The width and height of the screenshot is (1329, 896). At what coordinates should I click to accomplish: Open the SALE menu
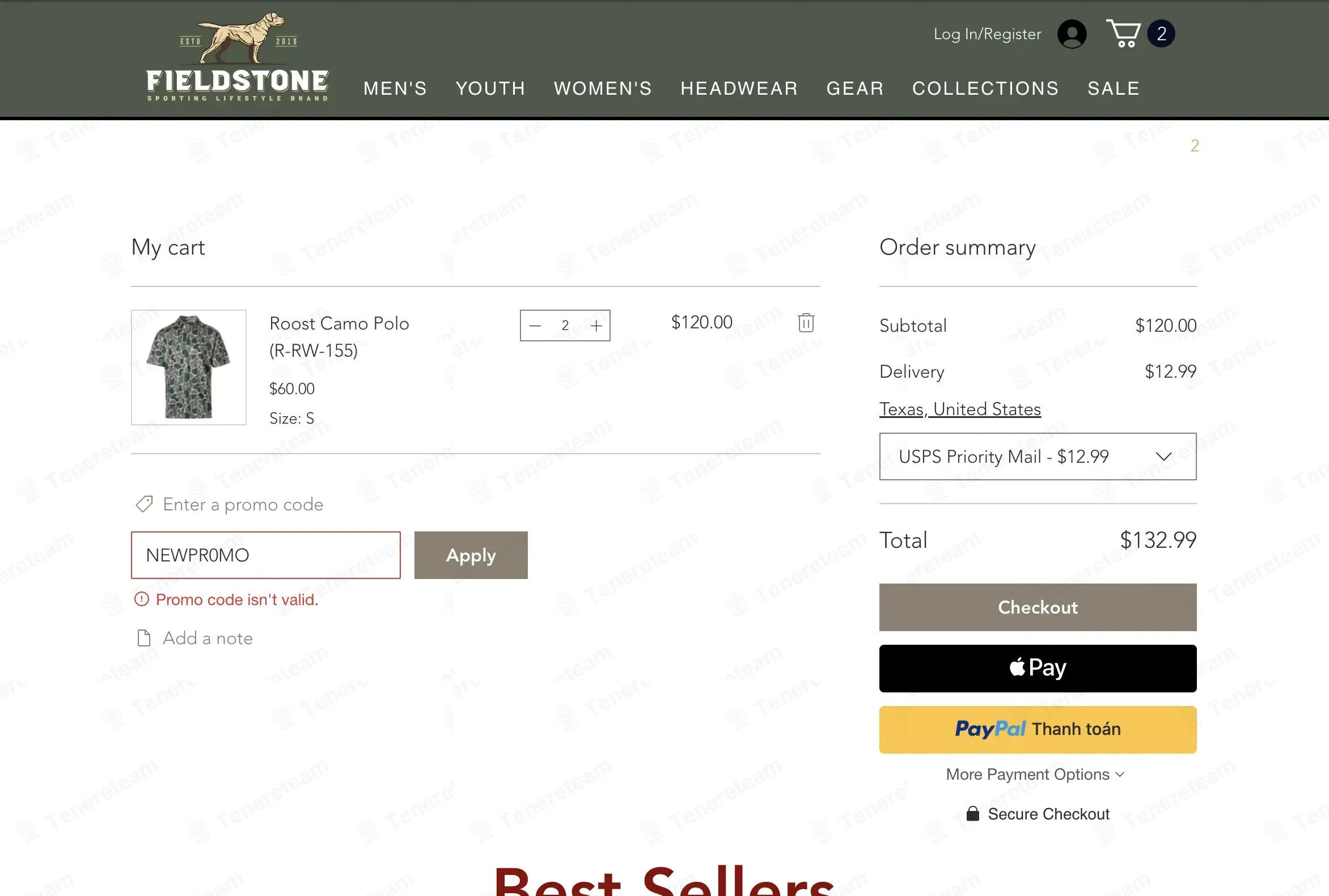pyautogui.click(x=1114, y=88)
